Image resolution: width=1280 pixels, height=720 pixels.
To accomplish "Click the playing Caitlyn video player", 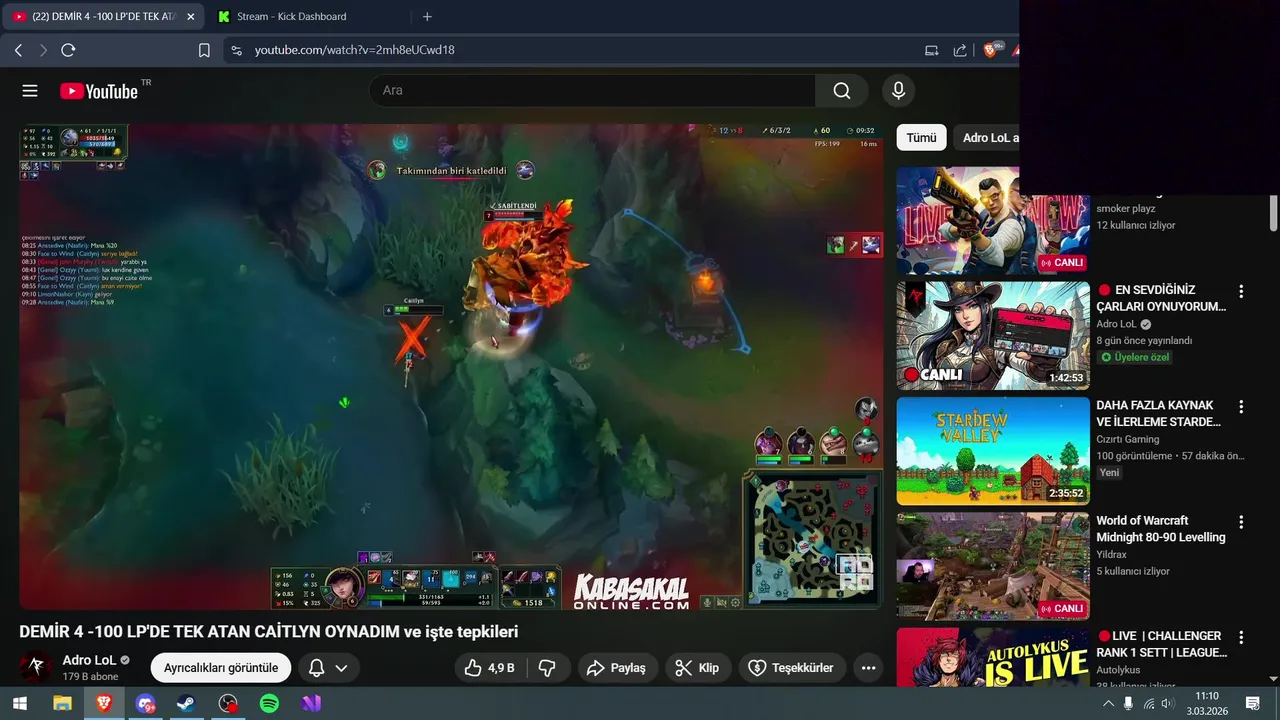I will click(451, 367).
